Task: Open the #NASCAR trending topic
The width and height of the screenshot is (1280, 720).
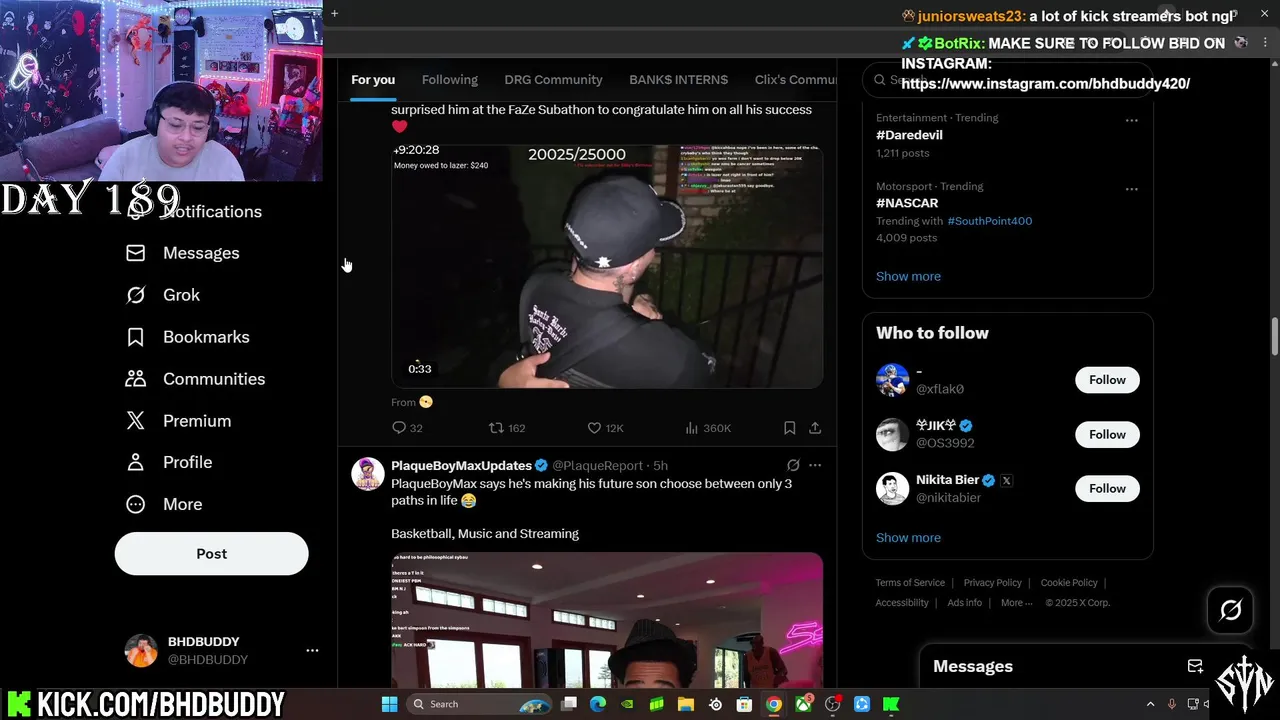Action: (907, 203)
